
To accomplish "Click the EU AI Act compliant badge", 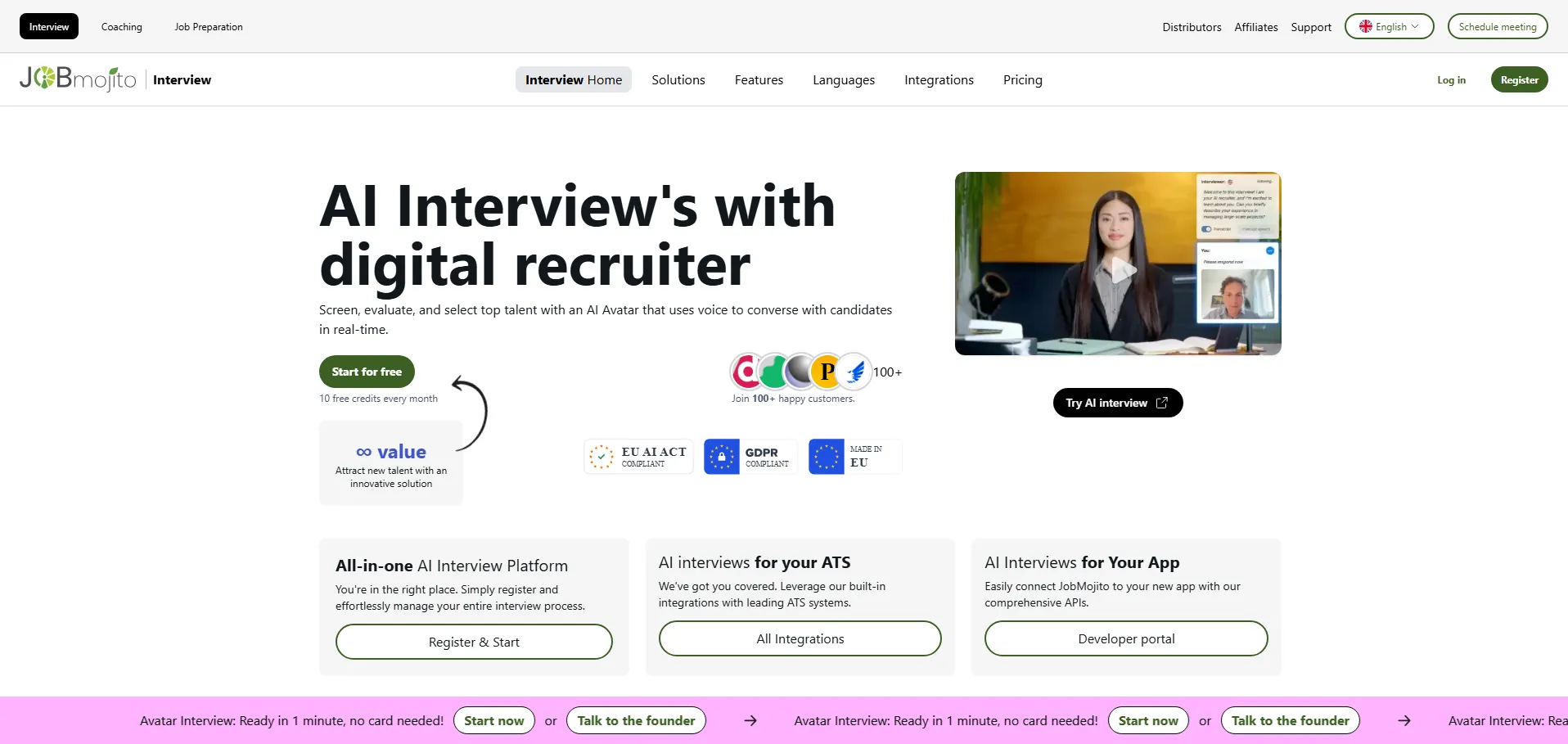I will tap(638, 457).
